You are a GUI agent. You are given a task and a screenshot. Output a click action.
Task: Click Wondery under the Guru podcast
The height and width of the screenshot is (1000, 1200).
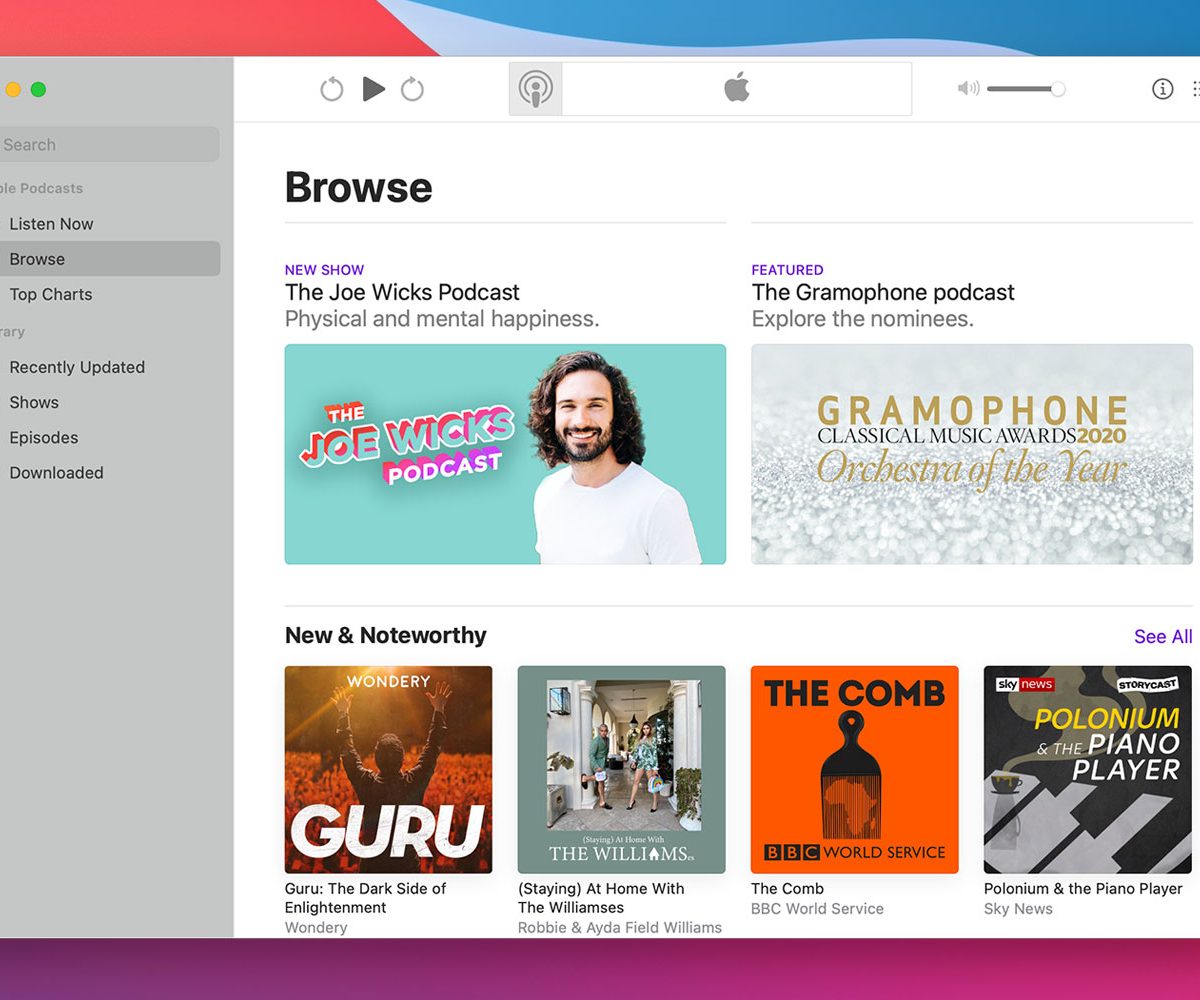316,927
